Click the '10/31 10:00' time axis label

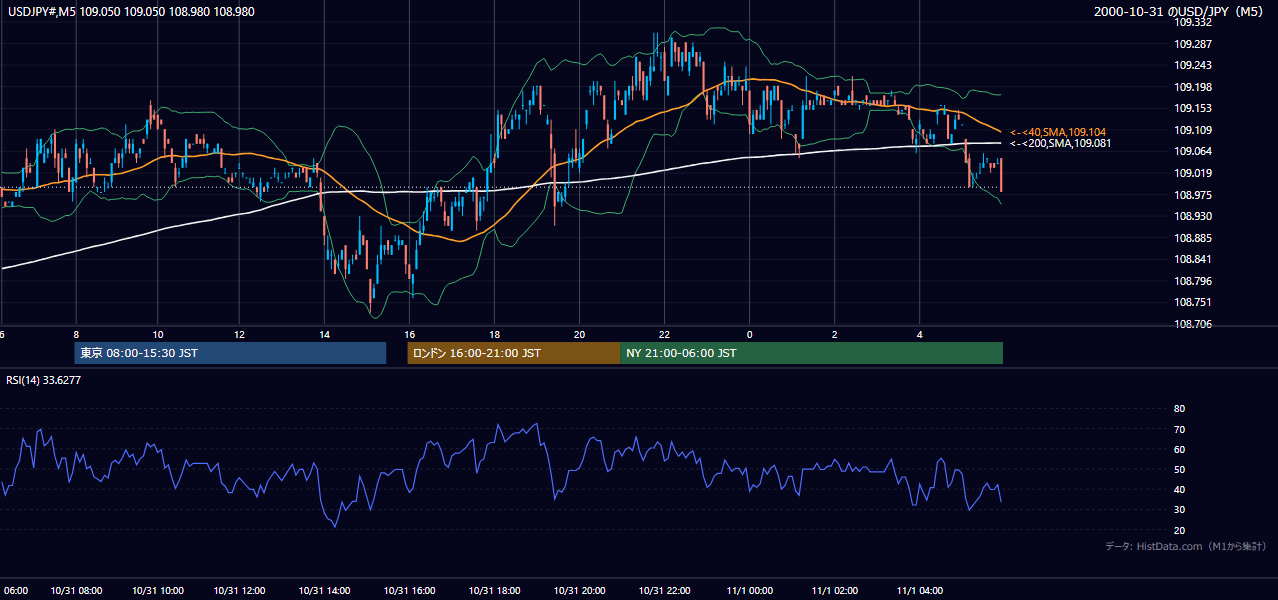[157, 591]
